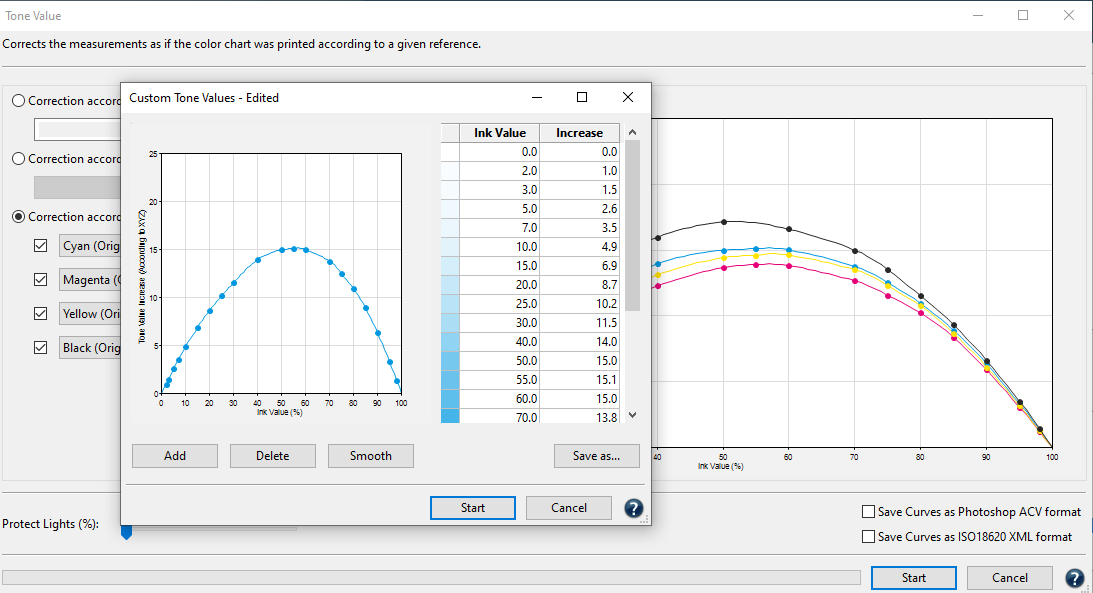
Task: Click the Magenta channel button
Action: [x=90, y=279]
